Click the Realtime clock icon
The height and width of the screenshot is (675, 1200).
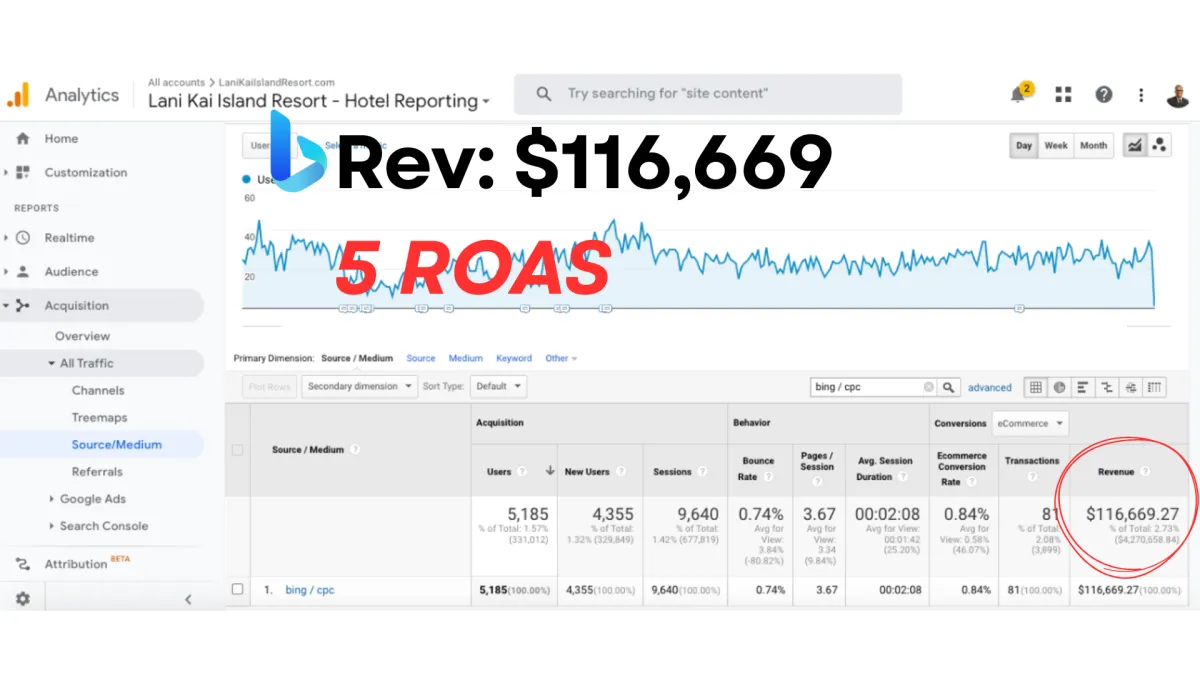pyautogui.click(x=23, y=238)
